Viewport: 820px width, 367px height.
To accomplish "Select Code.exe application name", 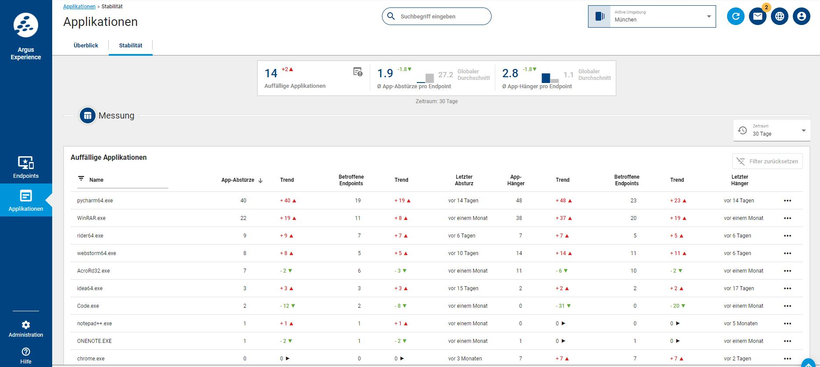I will 88,306.
